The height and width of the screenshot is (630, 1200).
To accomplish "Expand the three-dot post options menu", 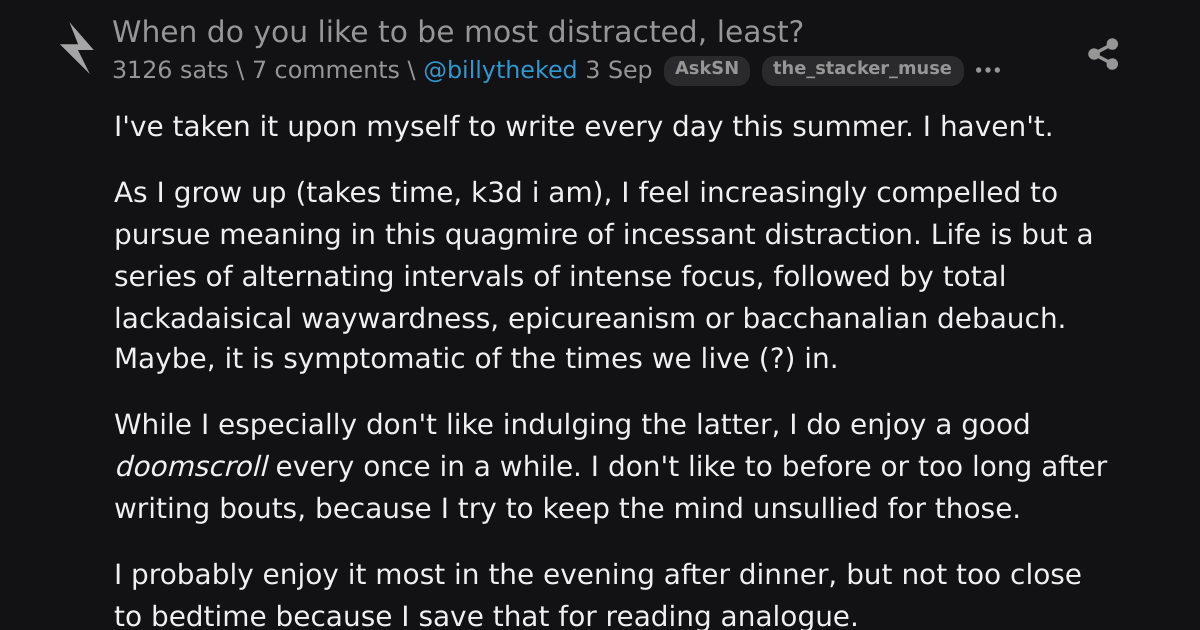I will pyautogui.click(x=988, y=70).
